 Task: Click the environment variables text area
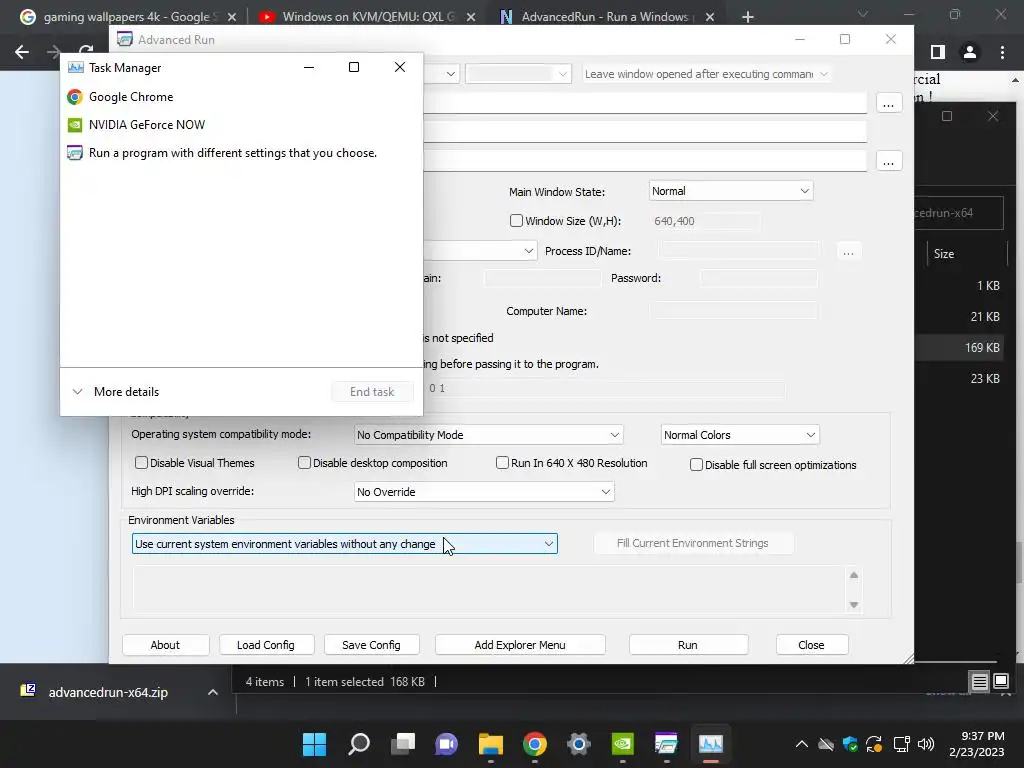[x=490, y=590]
